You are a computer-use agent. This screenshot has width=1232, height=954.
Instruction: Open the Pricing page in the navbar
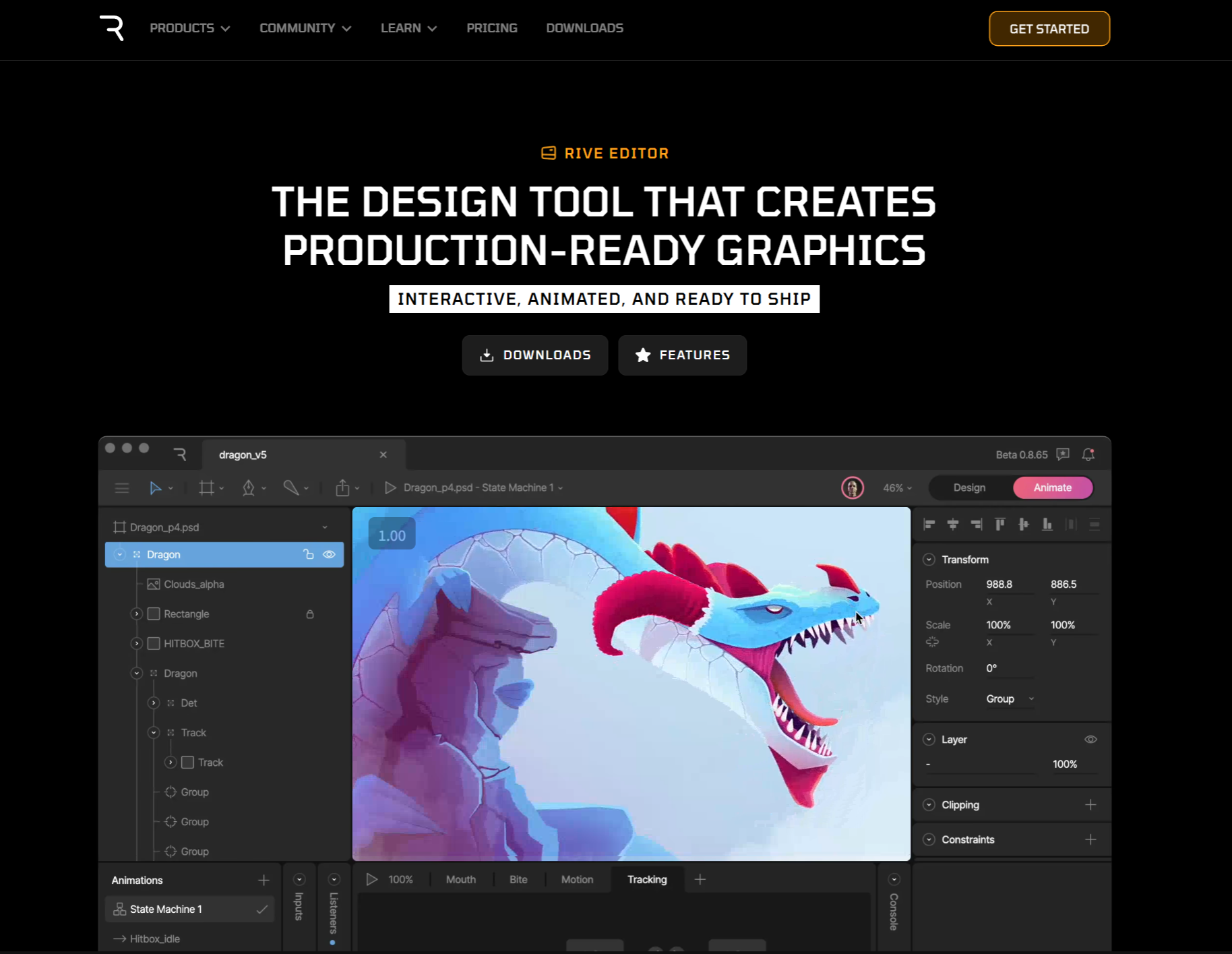click(491, 28)
